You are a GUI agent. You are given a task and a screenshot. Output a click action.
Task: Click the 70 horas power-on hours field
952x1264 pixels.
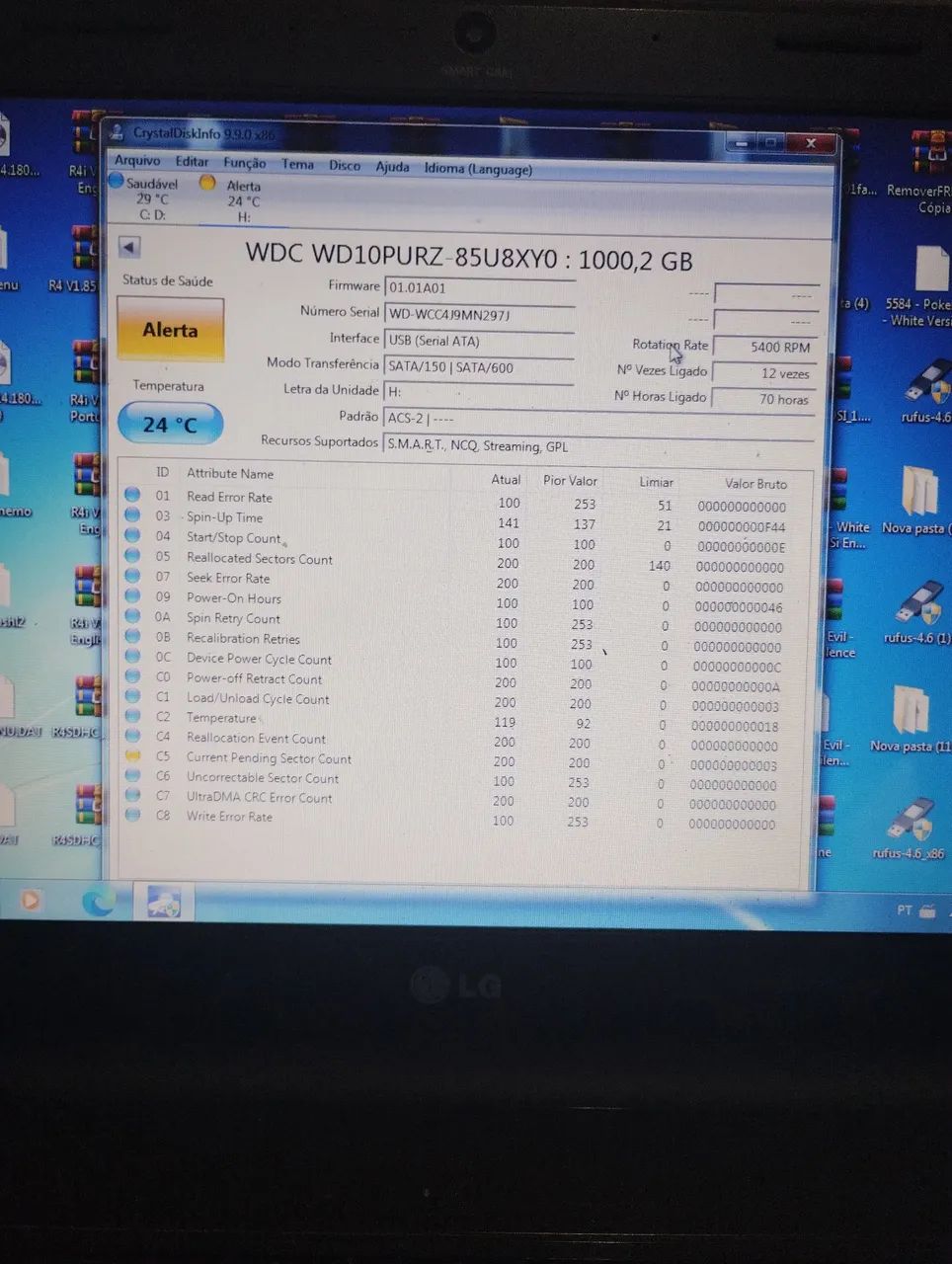[x=764, y=399]
